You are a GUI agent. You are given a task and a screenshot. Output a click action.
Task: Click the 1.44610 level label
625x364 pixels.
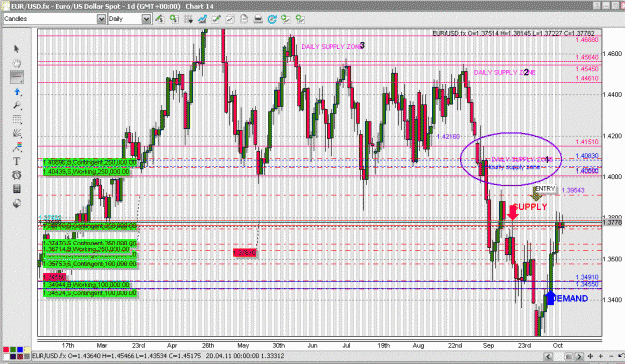587,78
